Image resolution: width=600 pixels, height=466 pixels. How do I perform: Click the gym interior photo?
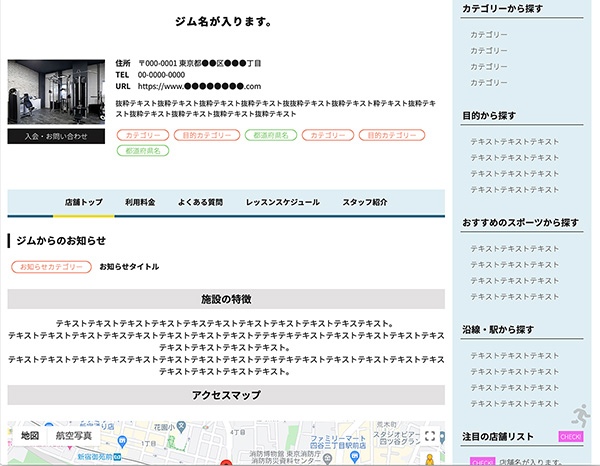click(x=56, y=92)
